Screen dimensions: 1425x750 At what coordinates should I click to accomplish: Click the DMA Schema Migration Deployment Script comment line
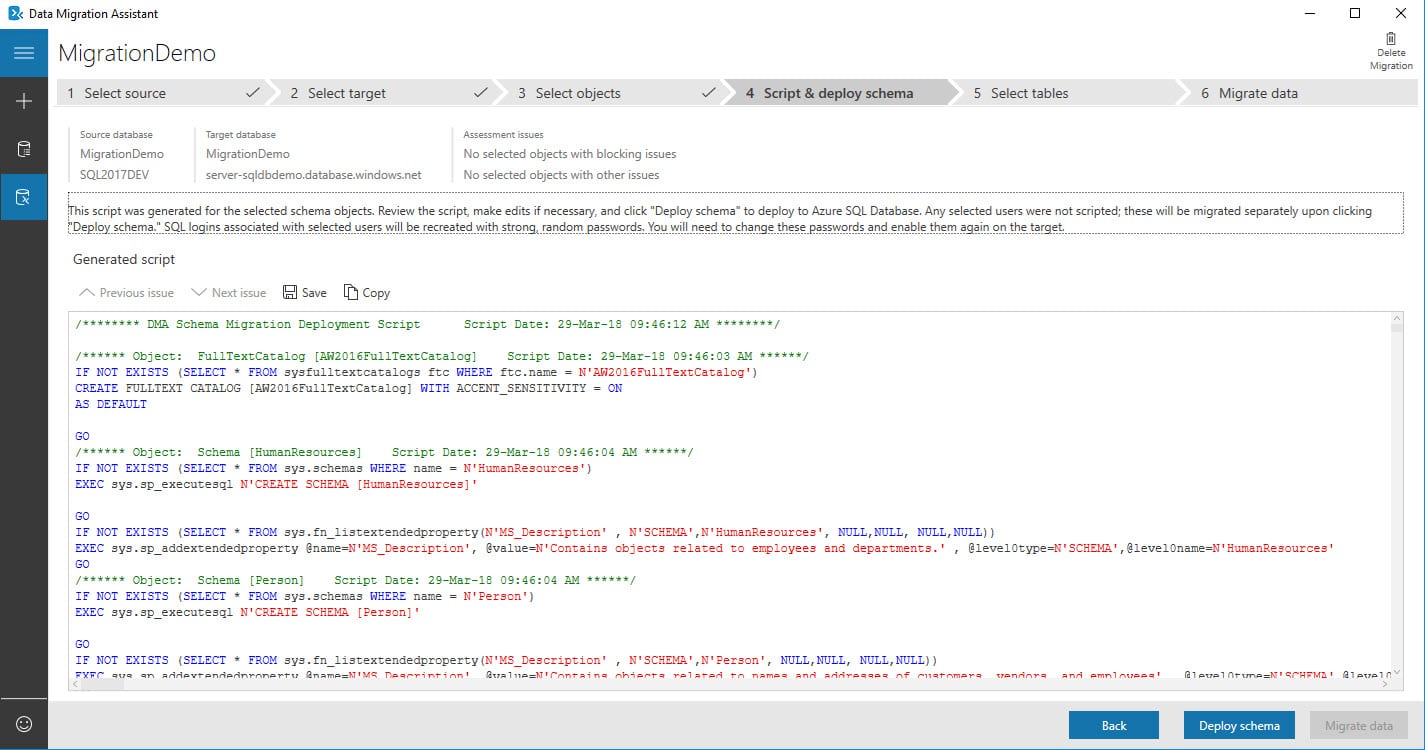tap(427, 324)
